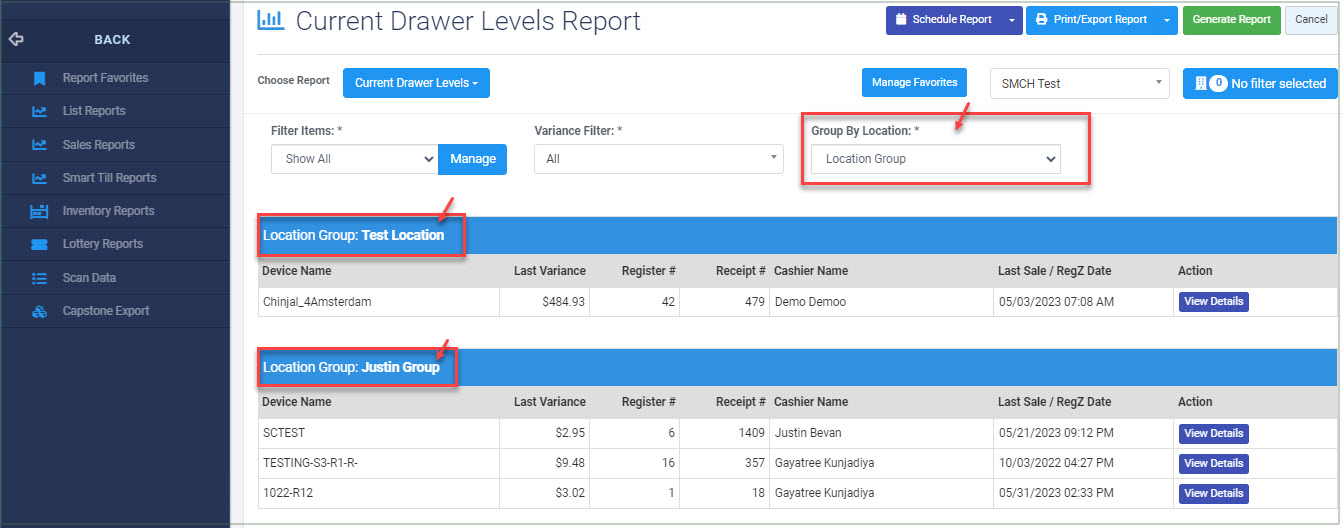The height and width of the screenshot is (528, 1343).
Task: Click the Inventory Reports pallet icon
Action: (39, 211)
